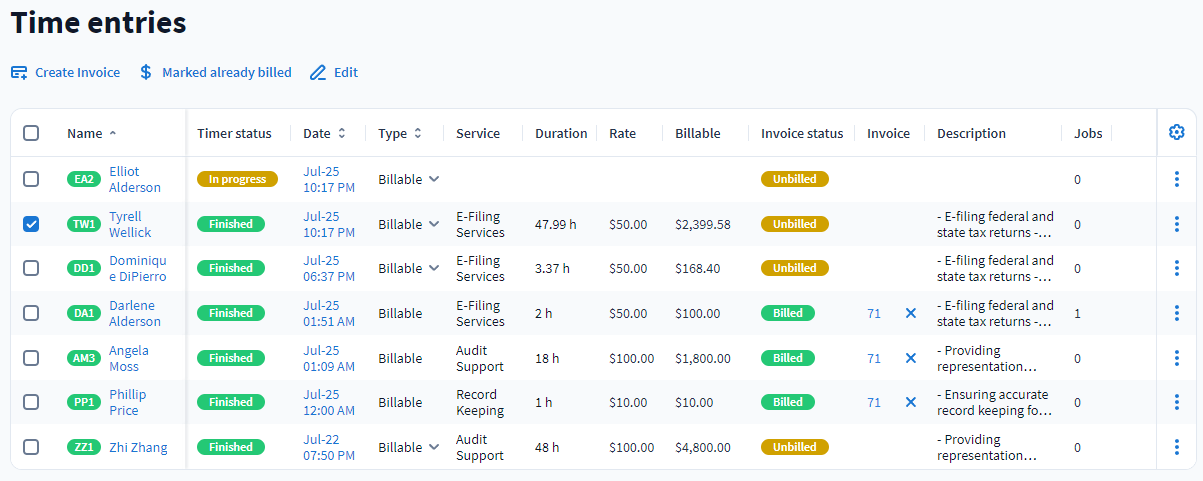The height and width of the screenshot is (481, 1203).
Task: Open table column settings gear
Action: pyautogui.click(x=1176, y=132)
